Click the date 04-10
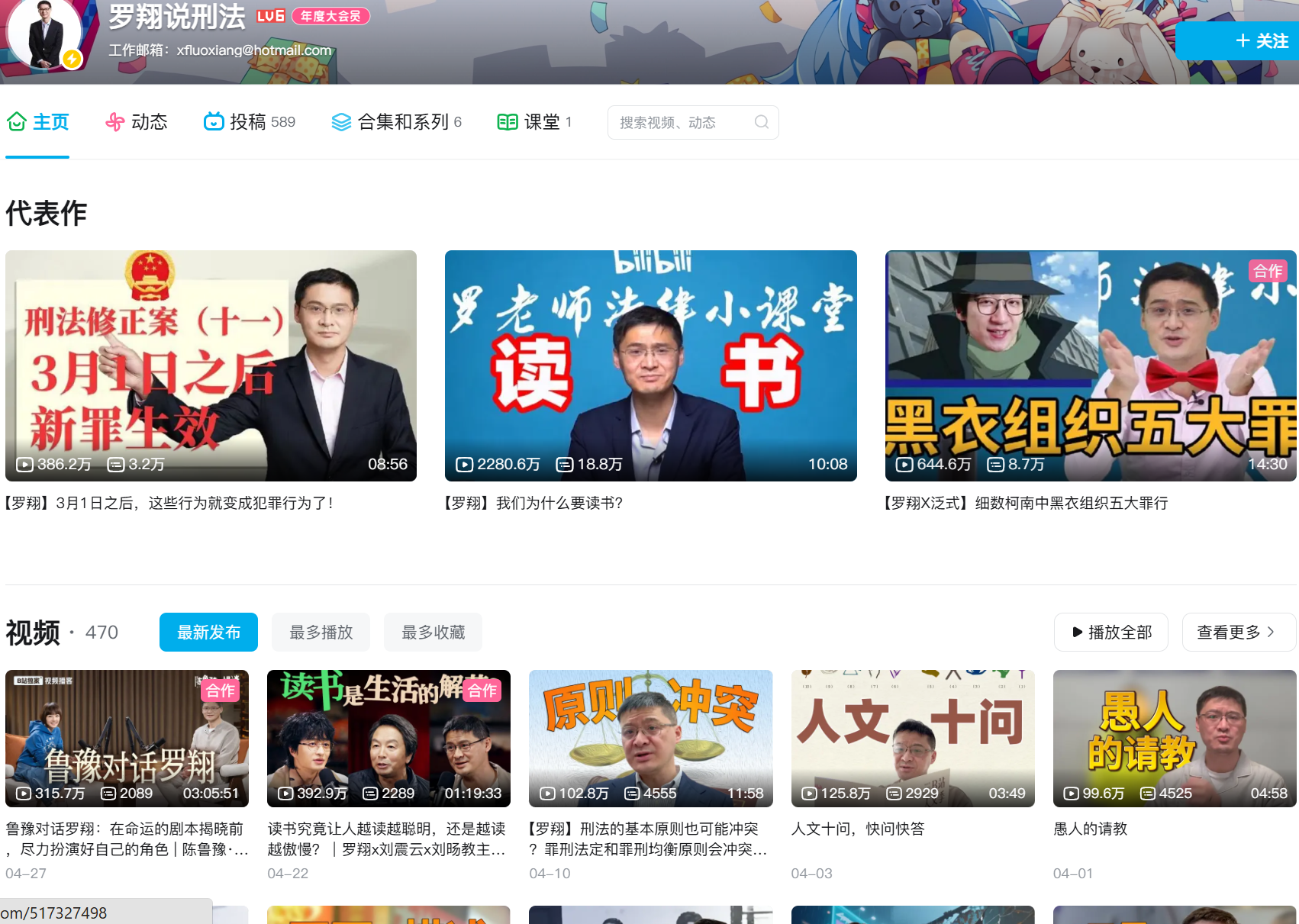 pyautogui.click(x=550, y=873)
